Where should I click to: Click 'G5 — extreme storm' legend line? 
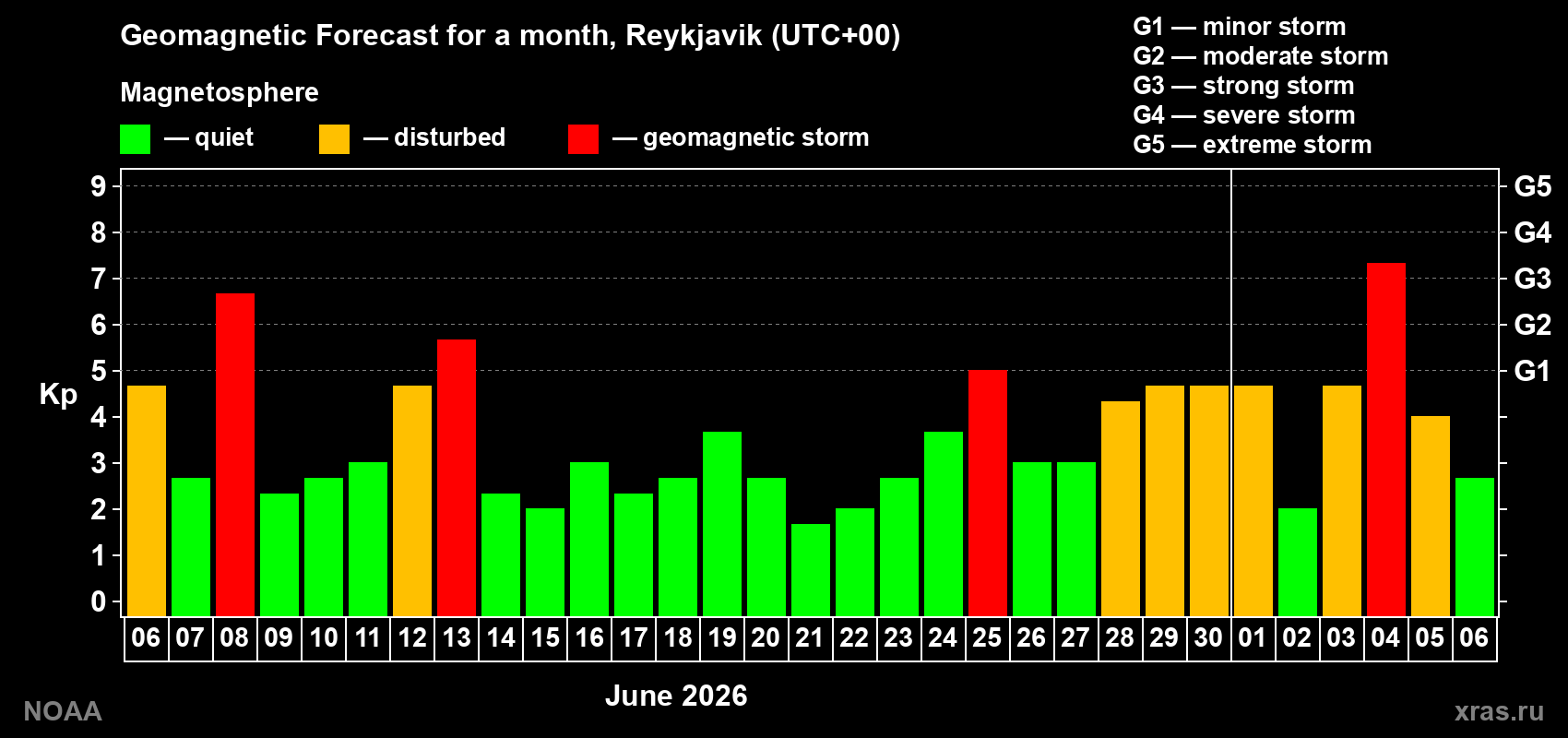tap(1253, 145)
